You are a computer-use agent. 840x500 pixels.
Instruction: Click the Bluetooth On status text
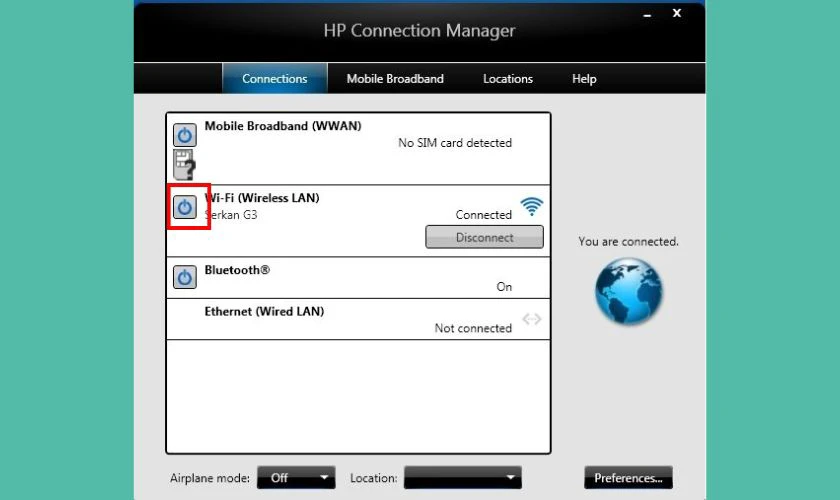[504, 287]
